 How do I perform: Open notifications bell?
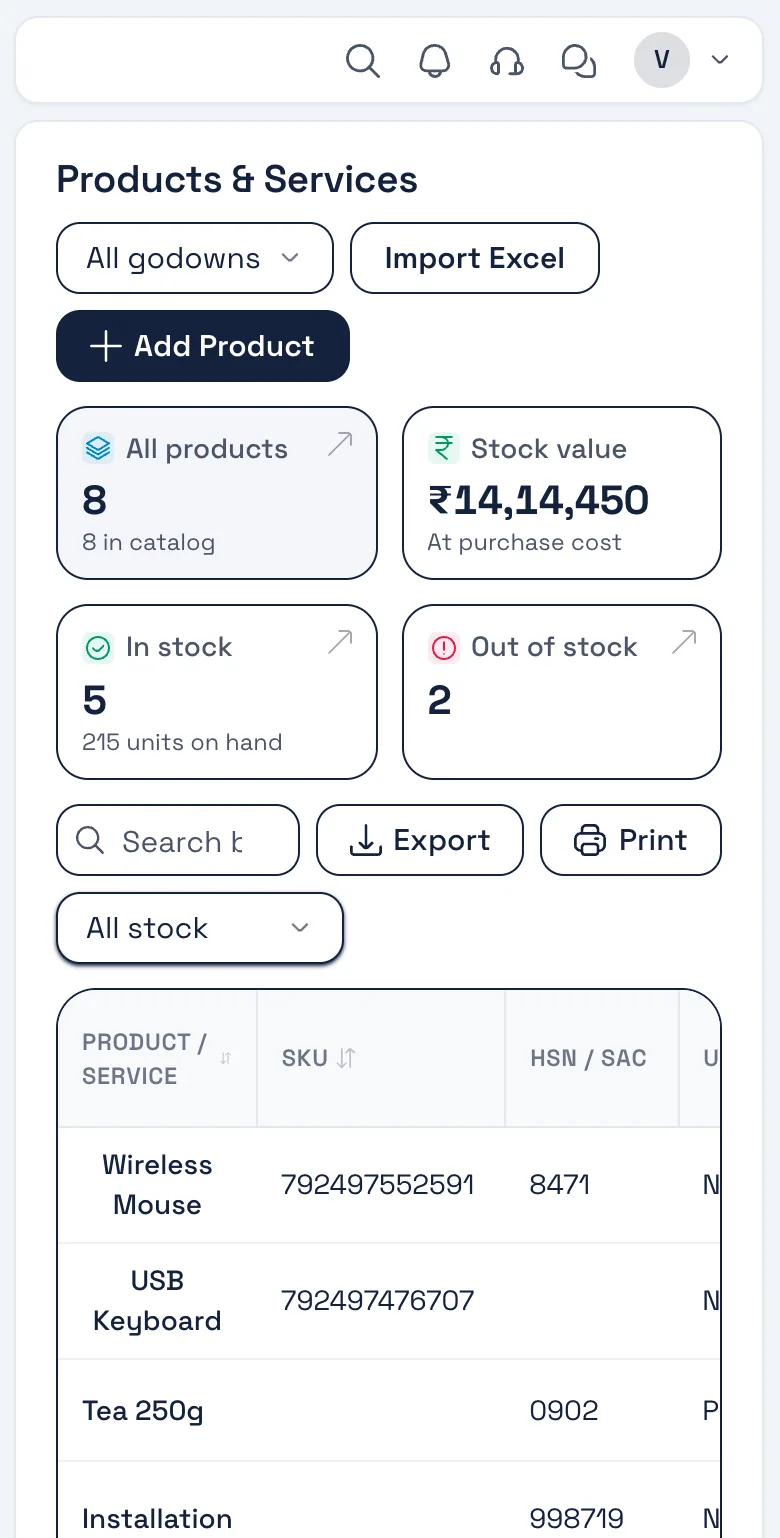pos(434,61)
